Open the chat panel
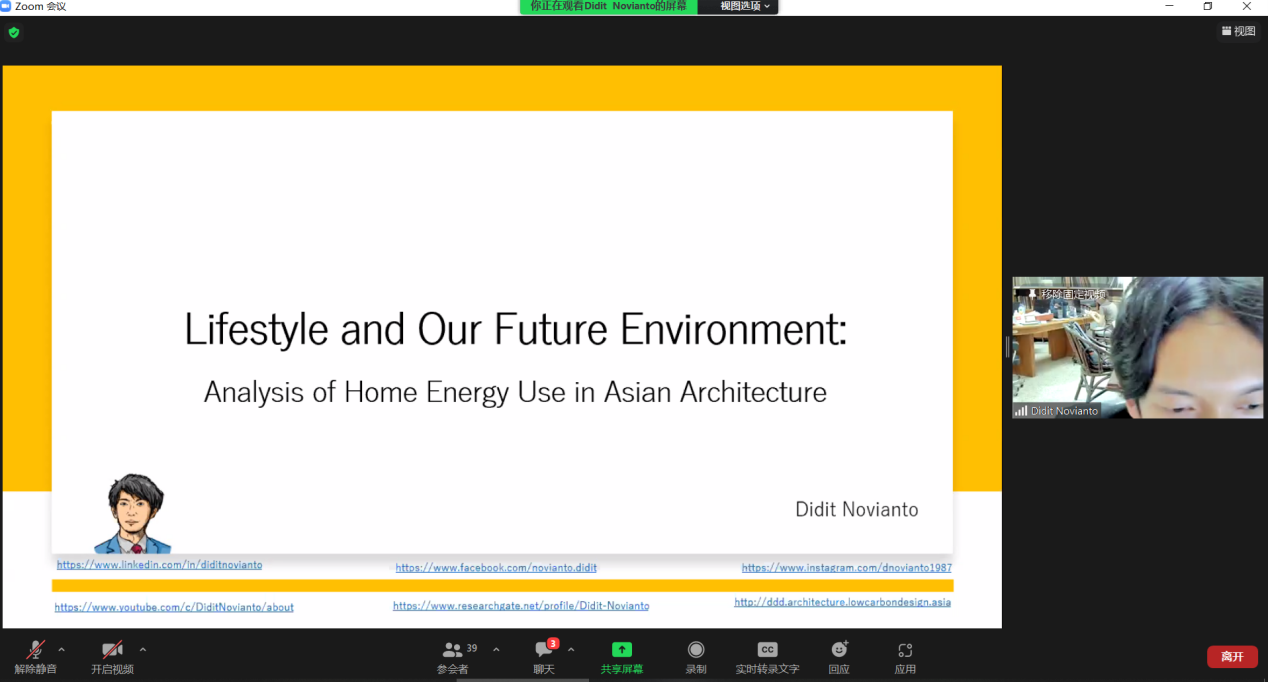Viewport: 1268px width, 682px height. 544,651
